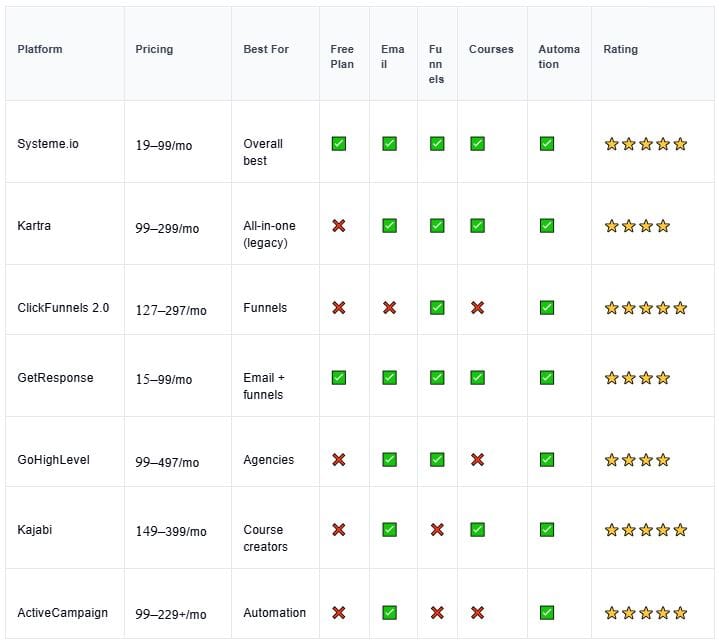This screenshot has height=641, width=719.
Task: Click Kajabi's red X in the Funnels column
Action: (x=437, y=530)
